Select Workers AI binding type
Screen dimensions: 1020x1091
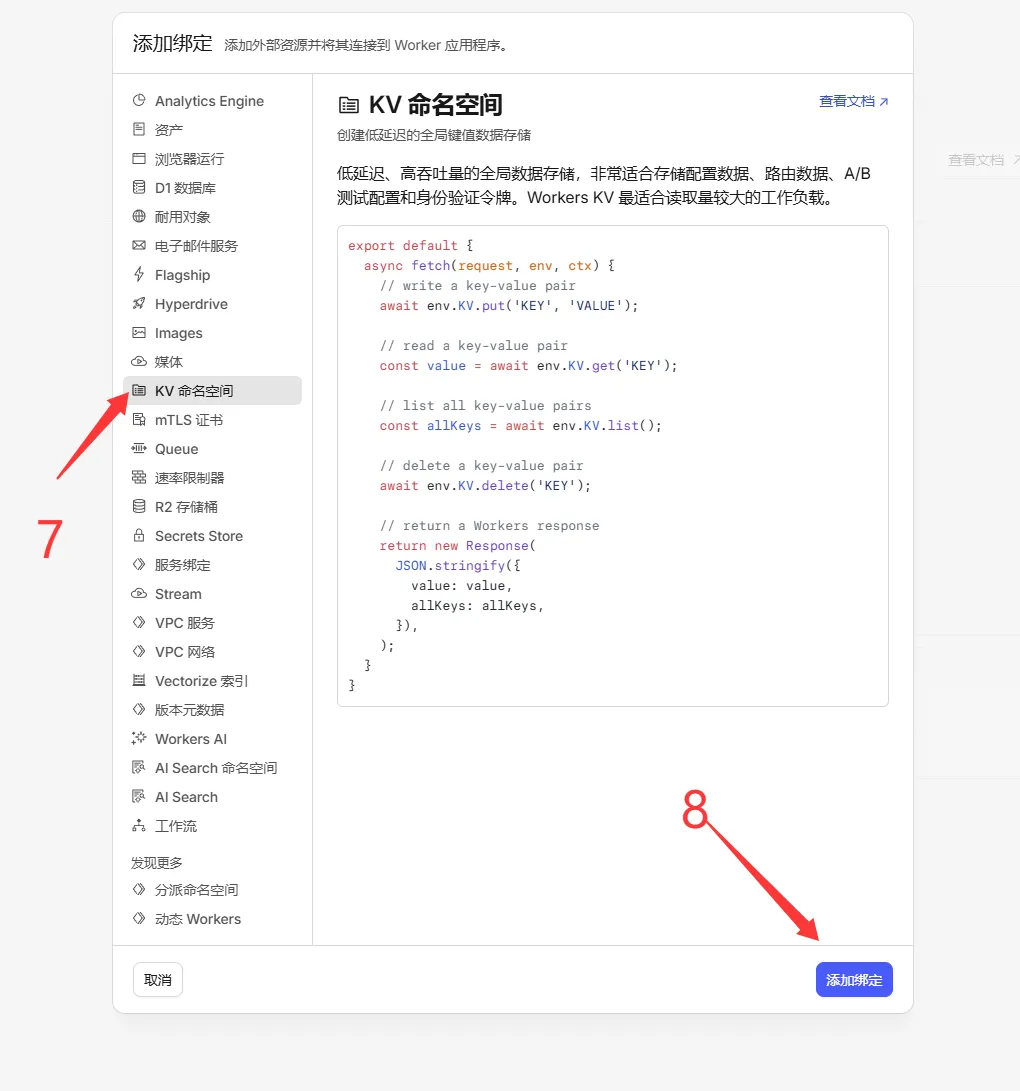click(x=212, y=739)
